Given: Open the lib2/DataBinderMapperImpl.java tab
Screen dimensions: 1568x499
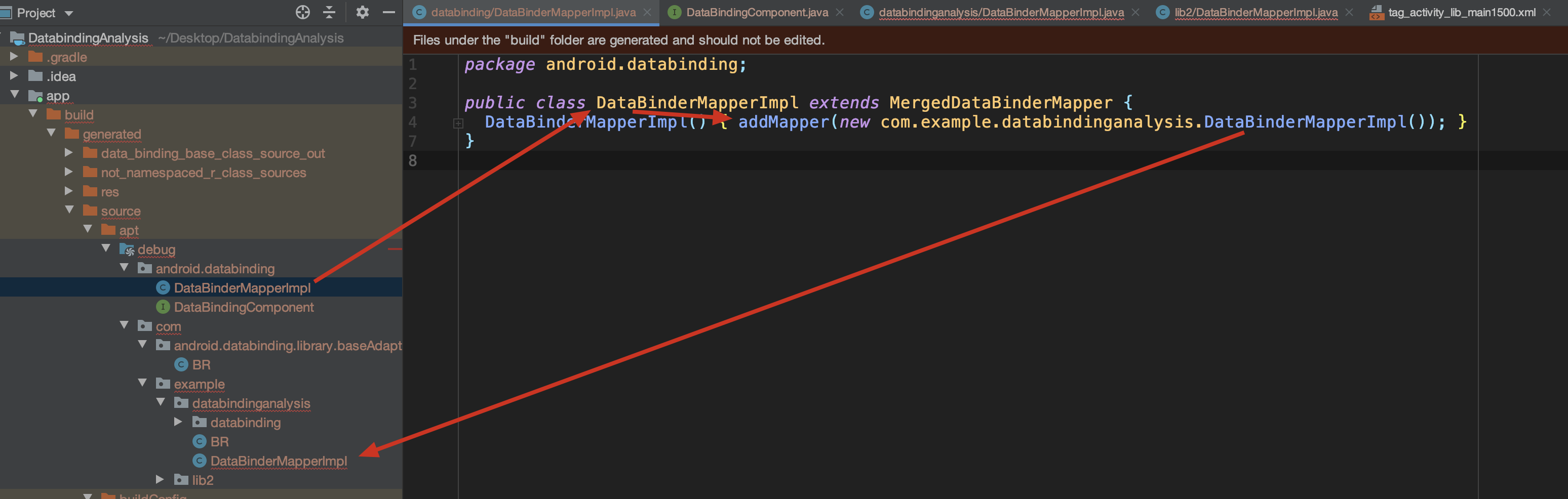Looking at the screenshot, I should [1255, 12].
